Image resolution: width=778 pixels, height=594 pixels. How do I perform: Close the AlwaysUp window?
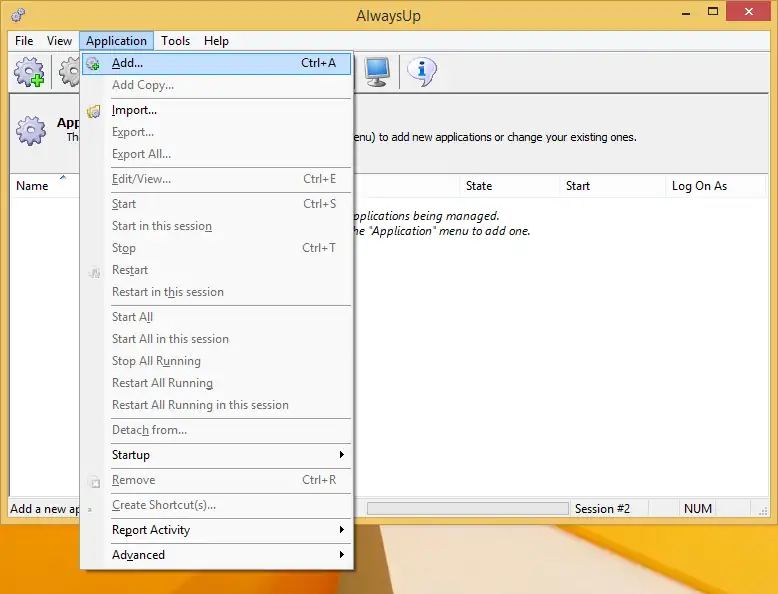coord(749,11)
